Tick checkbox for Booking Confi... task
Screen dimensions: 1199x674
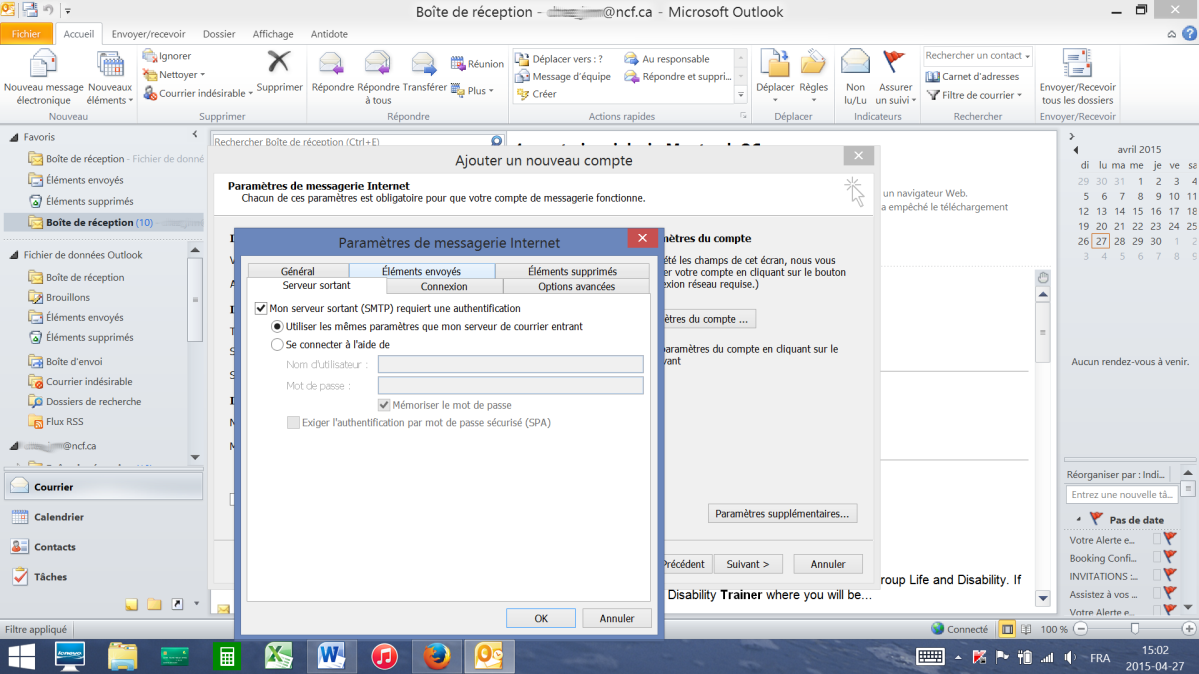pos(1156,558)
